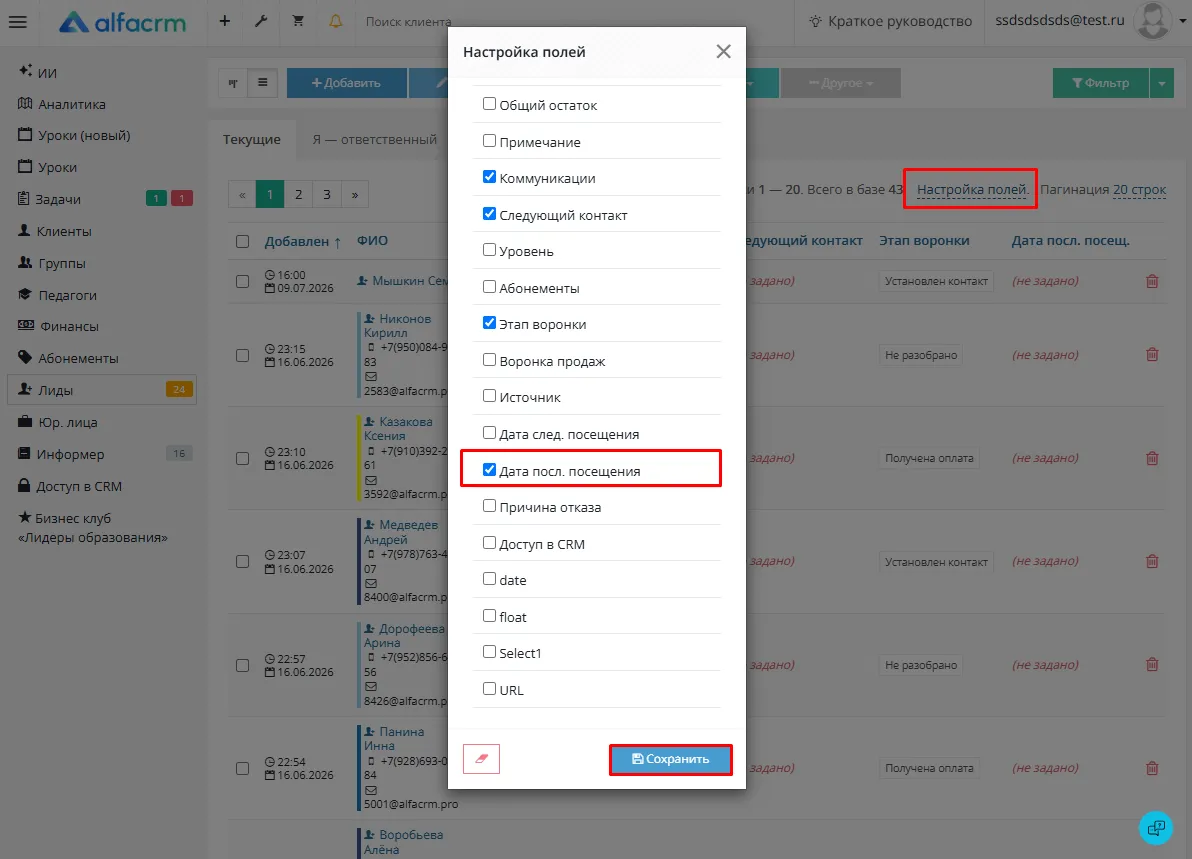This screenshot has height=859, width=1192.
Task: Click trash icon for the 22:57 lead row
Action: [x=1152, y=665]
